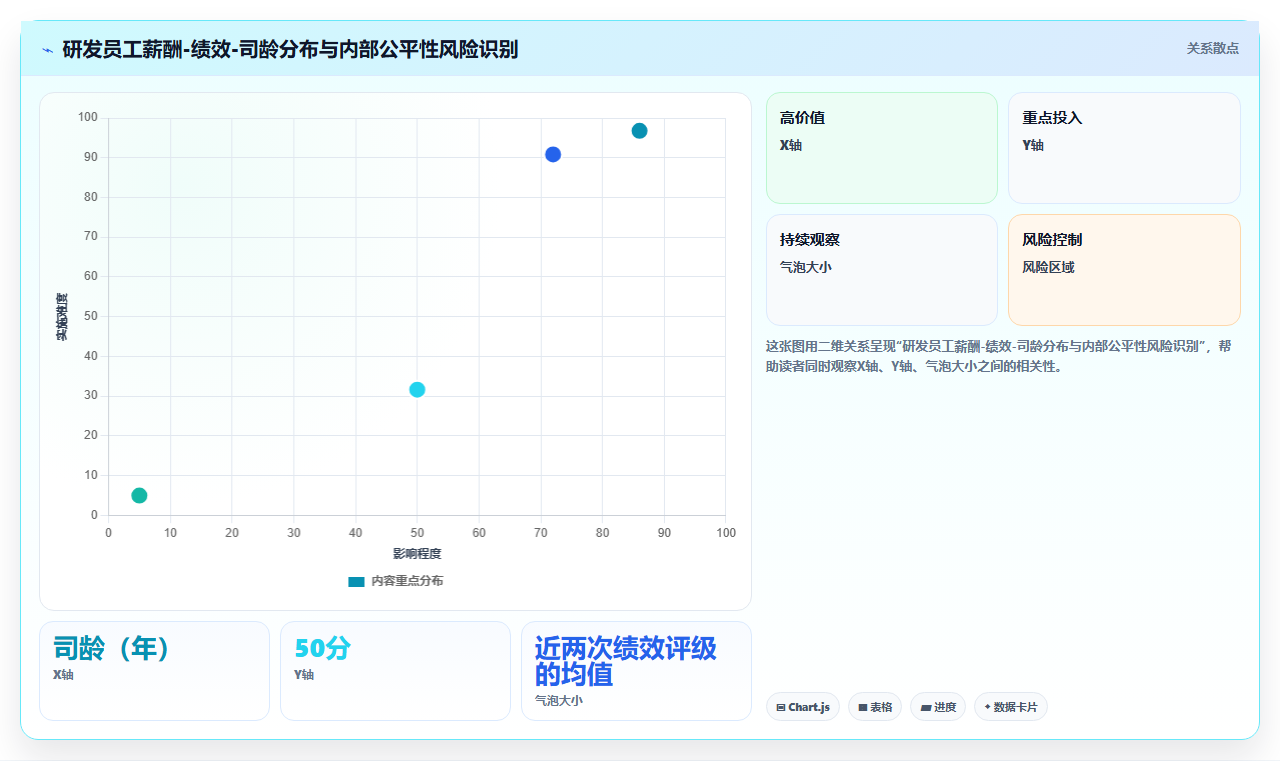Open the 高价值 card
The width and height of the screenshot is (1280, 761).
click(882, 148)
